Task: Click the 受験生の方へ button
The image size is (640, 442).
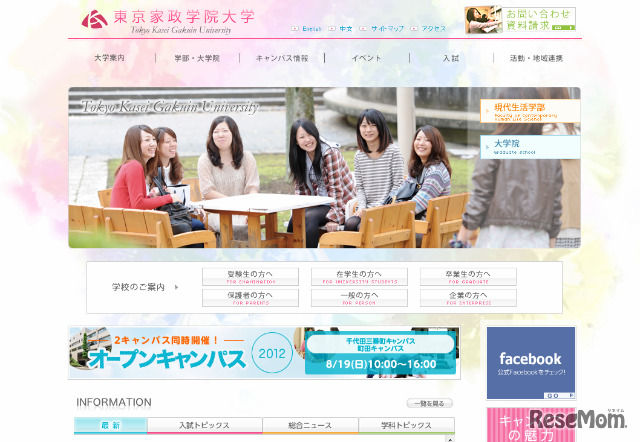Action: (250, 277)
